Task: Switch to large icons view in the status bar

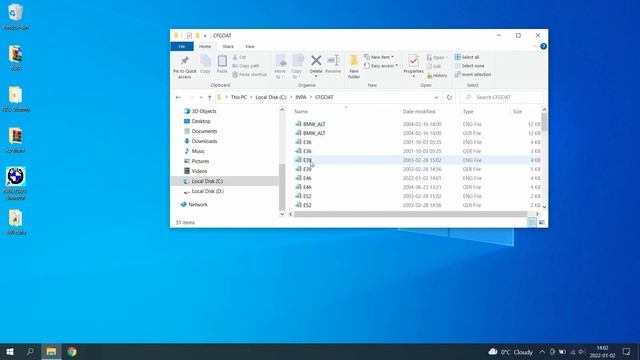Action: (542, 222)
